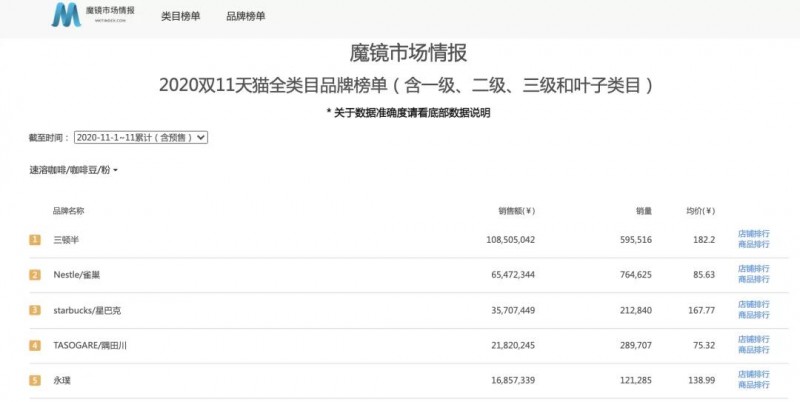Screen dimensions: 800x402
Task: Open 店铺排行 link for 永璞
Action: point(754,374)
